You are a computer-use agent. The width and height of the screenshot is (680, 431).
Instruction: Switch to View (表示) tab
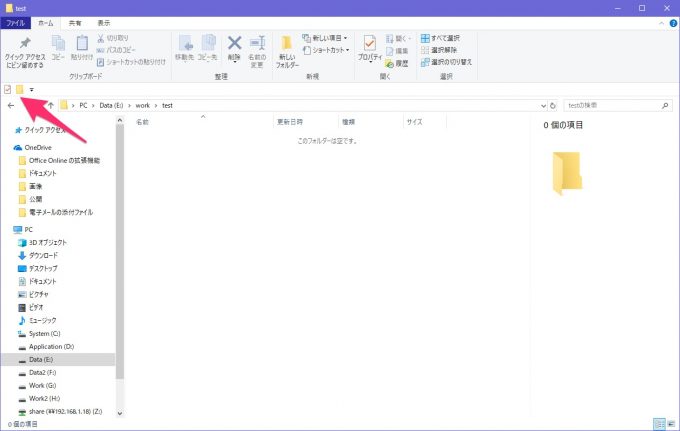[104, 23]
